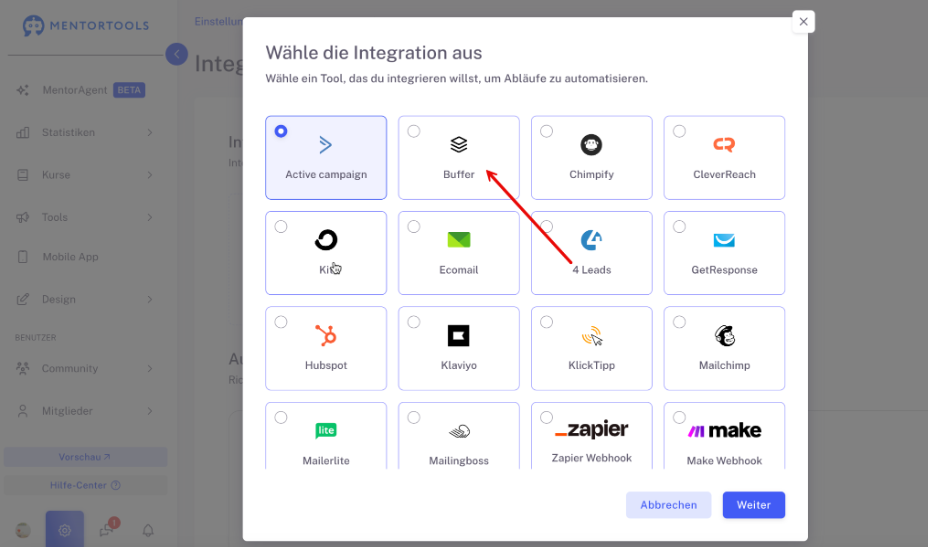The image size is (928, 547).
Task: Click the KlickTipp cursor logo icon
Action: pyautogui.click(x=591, y=336)
